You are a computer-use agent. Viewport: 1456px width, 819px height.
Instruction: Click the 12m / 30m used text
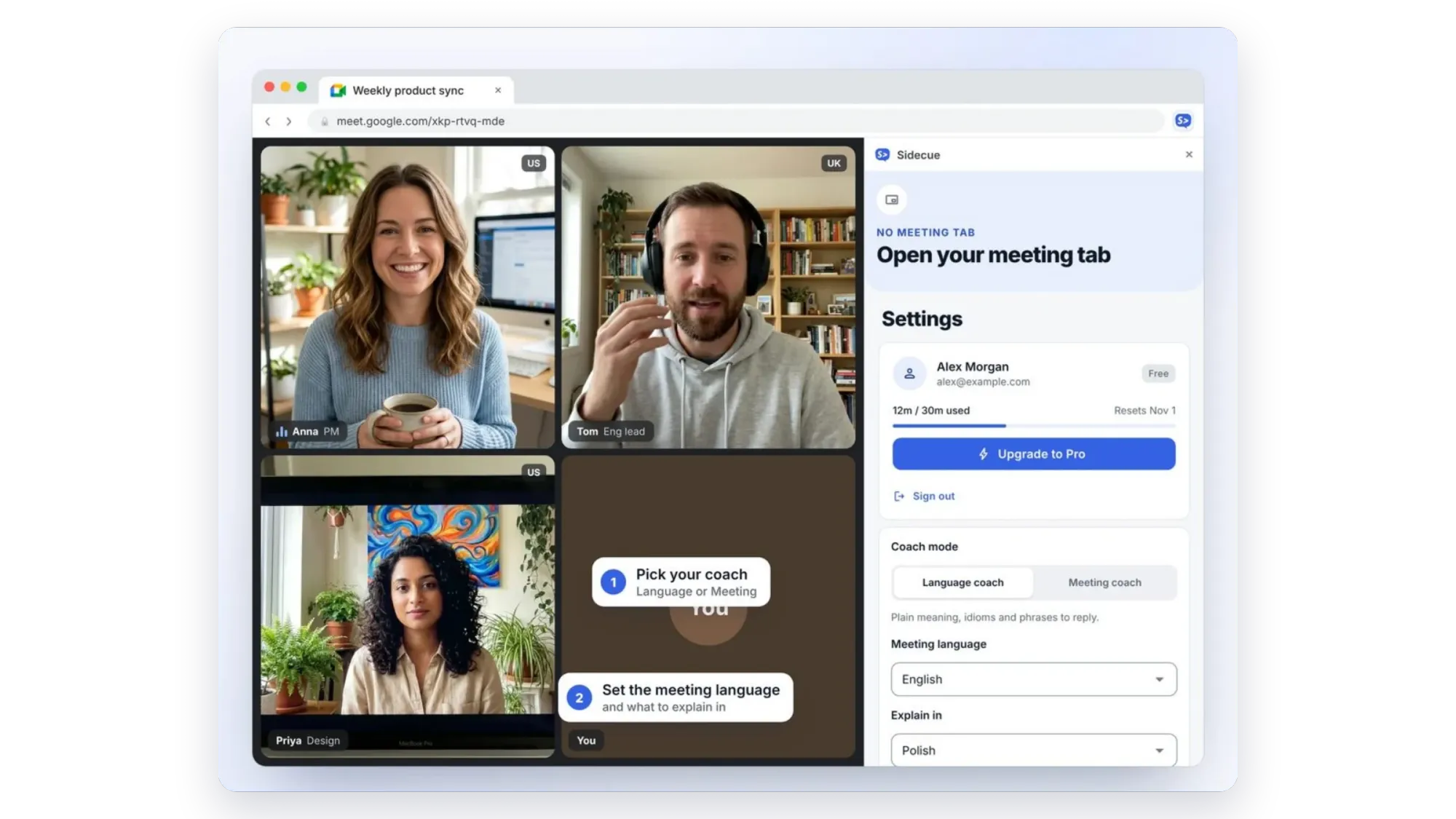(931, 411)
